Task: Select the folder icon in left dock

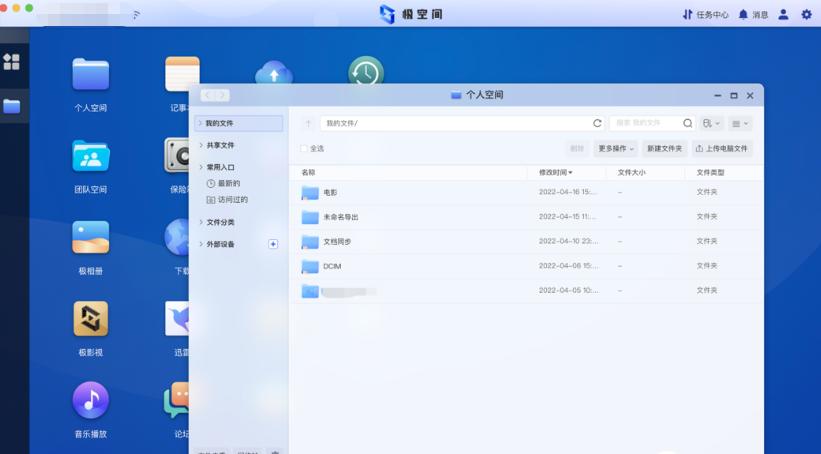Action: pyautogui.click(x=12, y=107)
